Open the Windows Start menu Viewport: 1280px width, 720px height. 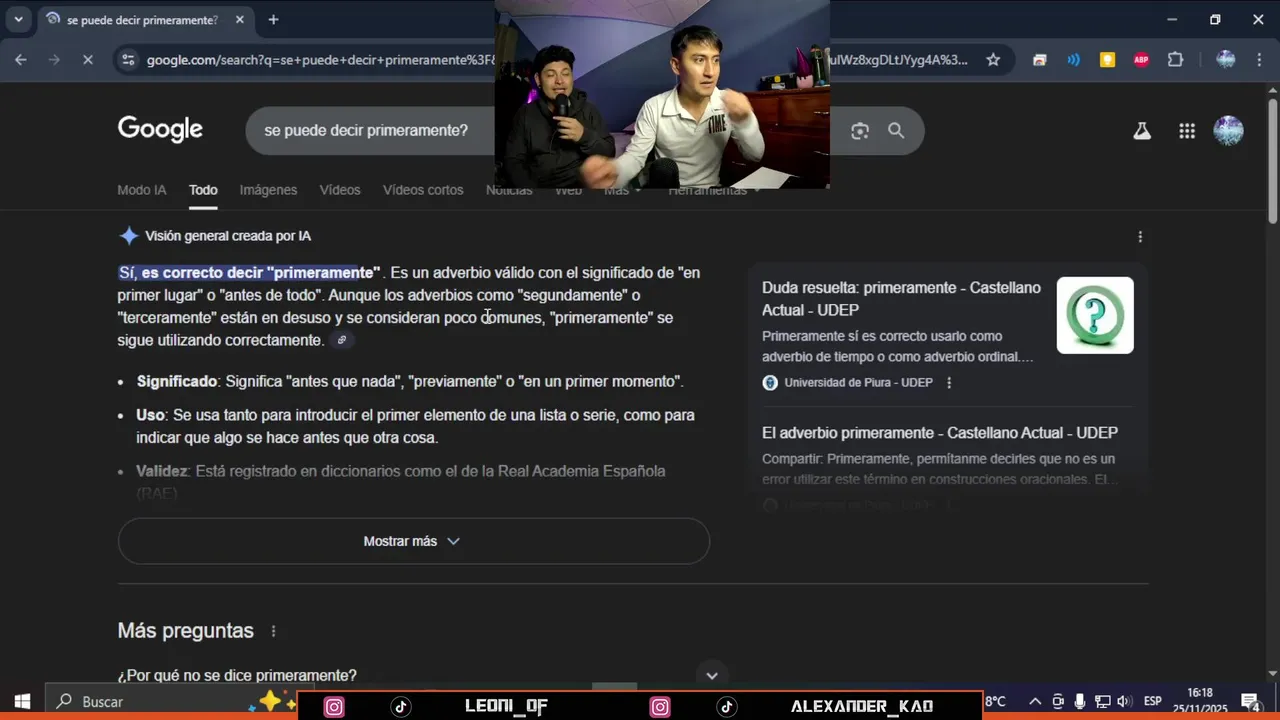(22, 702)
